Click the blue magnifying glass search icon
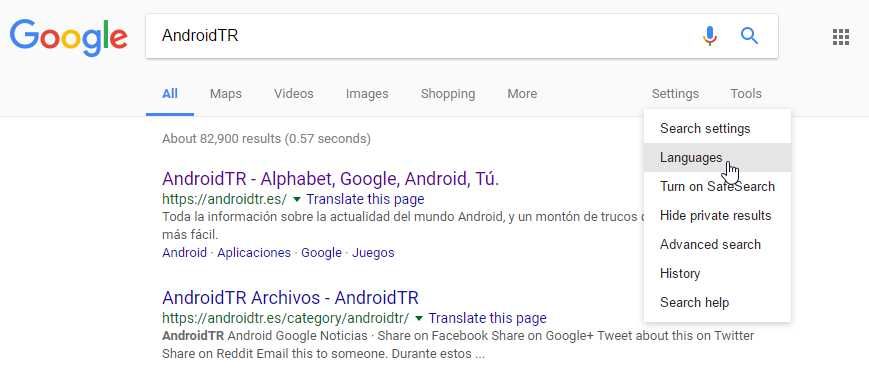 click(x=749, y=36)
